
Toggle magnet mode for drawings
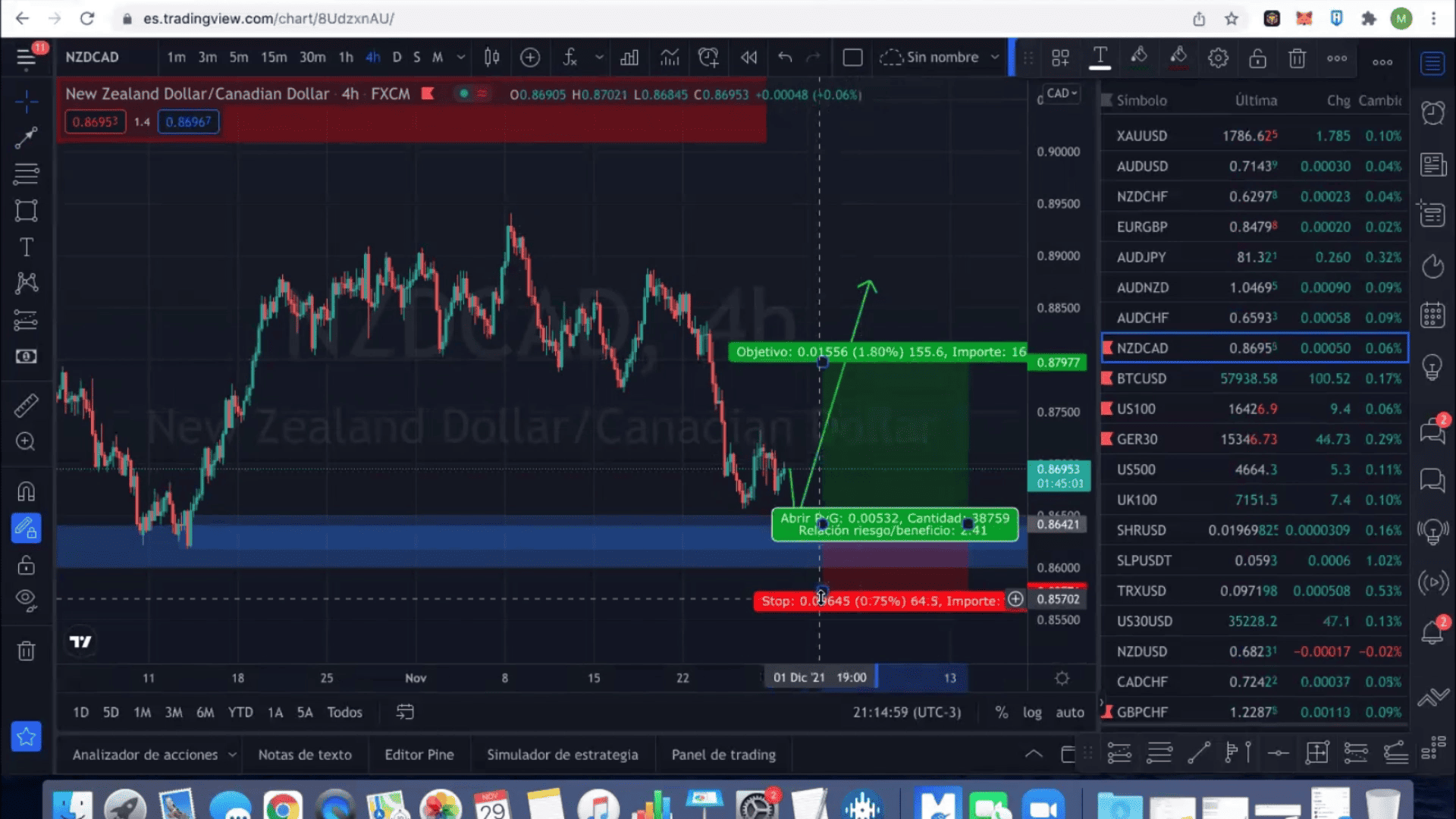(x=26, y=492)
